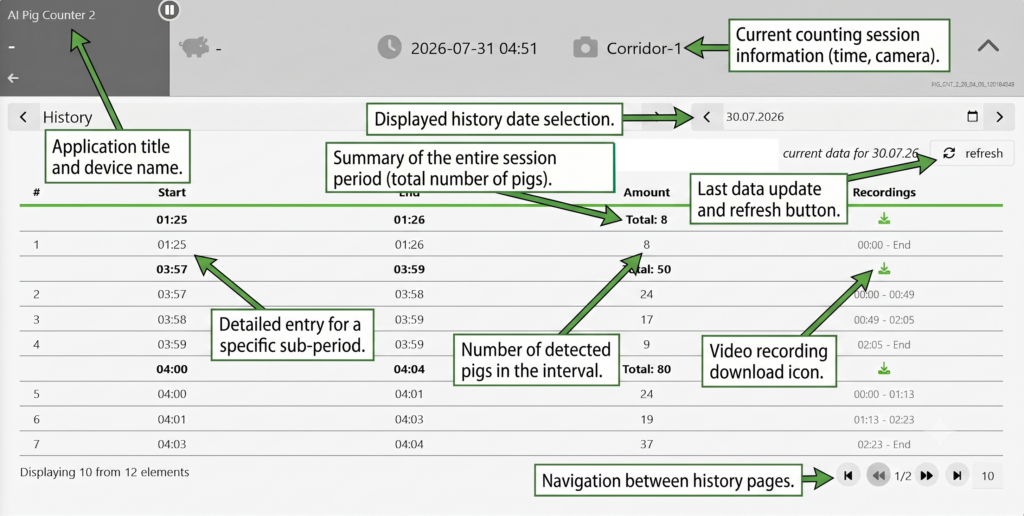
Task: Click bold end time 03:59 summary
Action: (x=409, y=269)
